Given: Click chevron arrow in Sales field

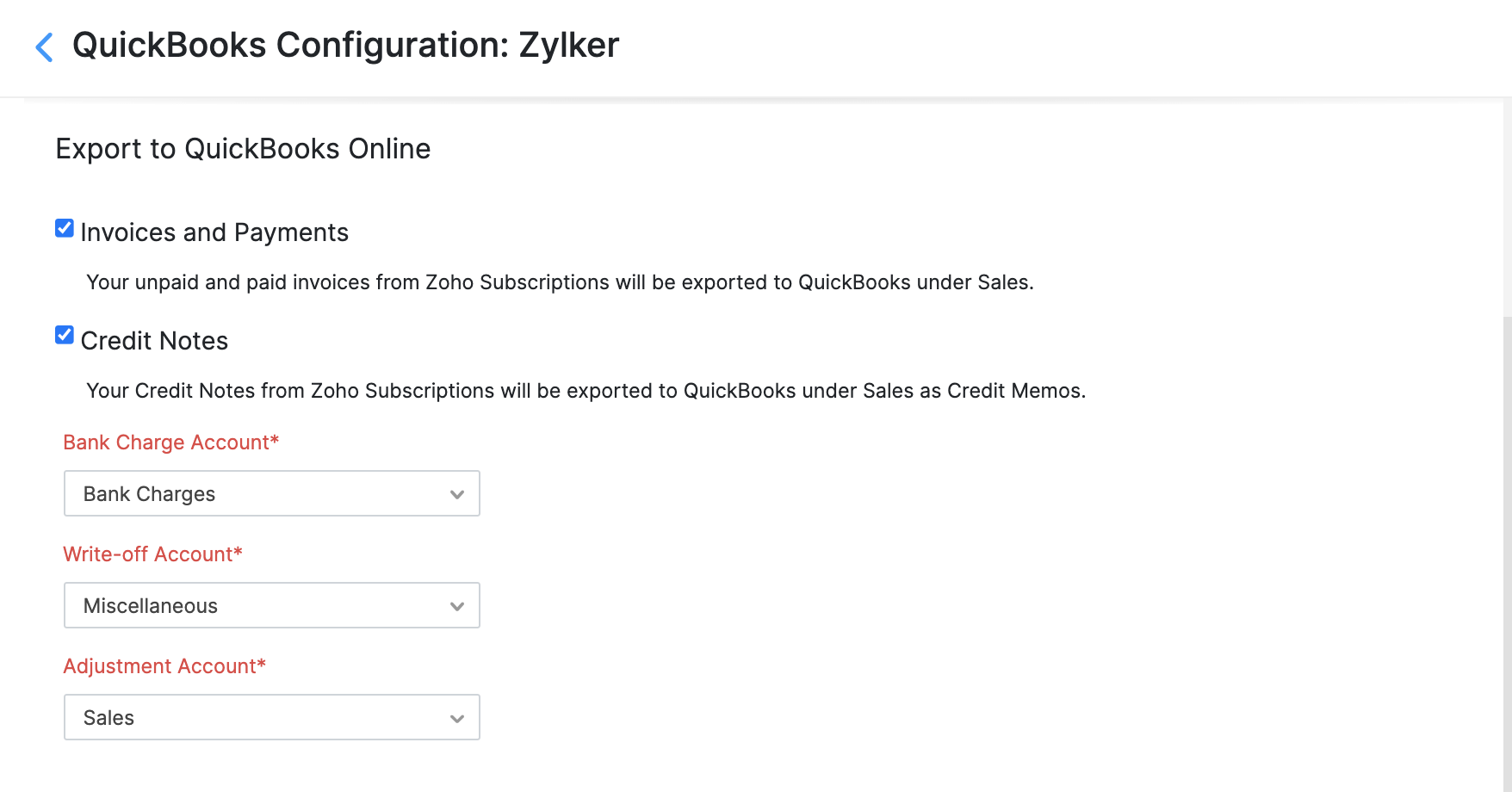Looking at the screenshot, I should [457, 718].
